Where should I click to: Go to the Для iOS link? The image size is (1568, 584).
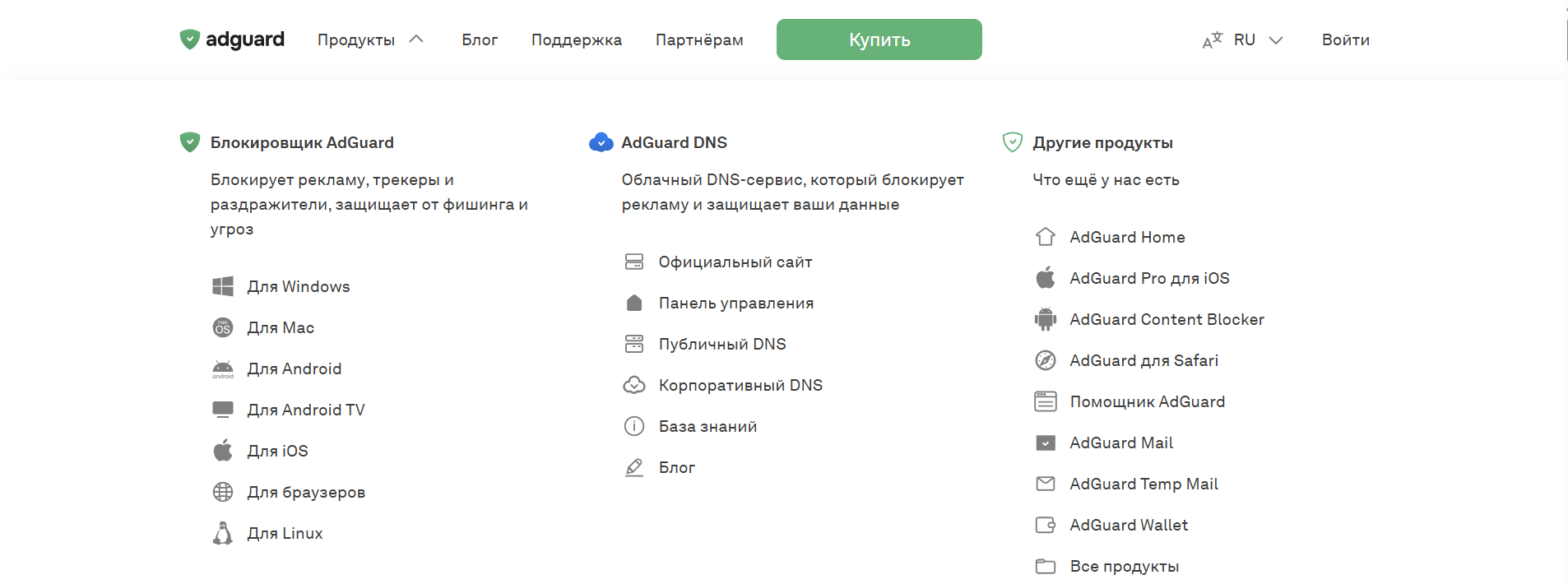pos(278,451)
